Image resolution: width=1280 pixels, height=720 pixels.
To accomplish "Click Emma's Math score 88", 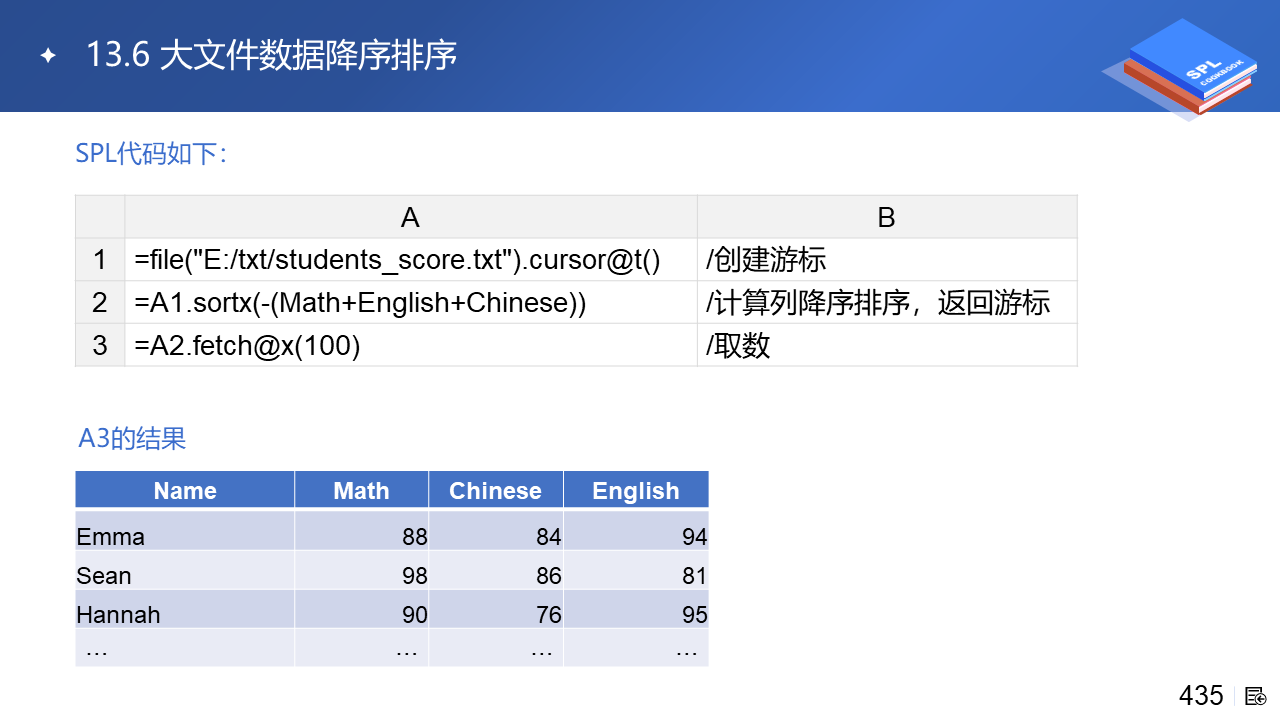I will tap(361, 531).
